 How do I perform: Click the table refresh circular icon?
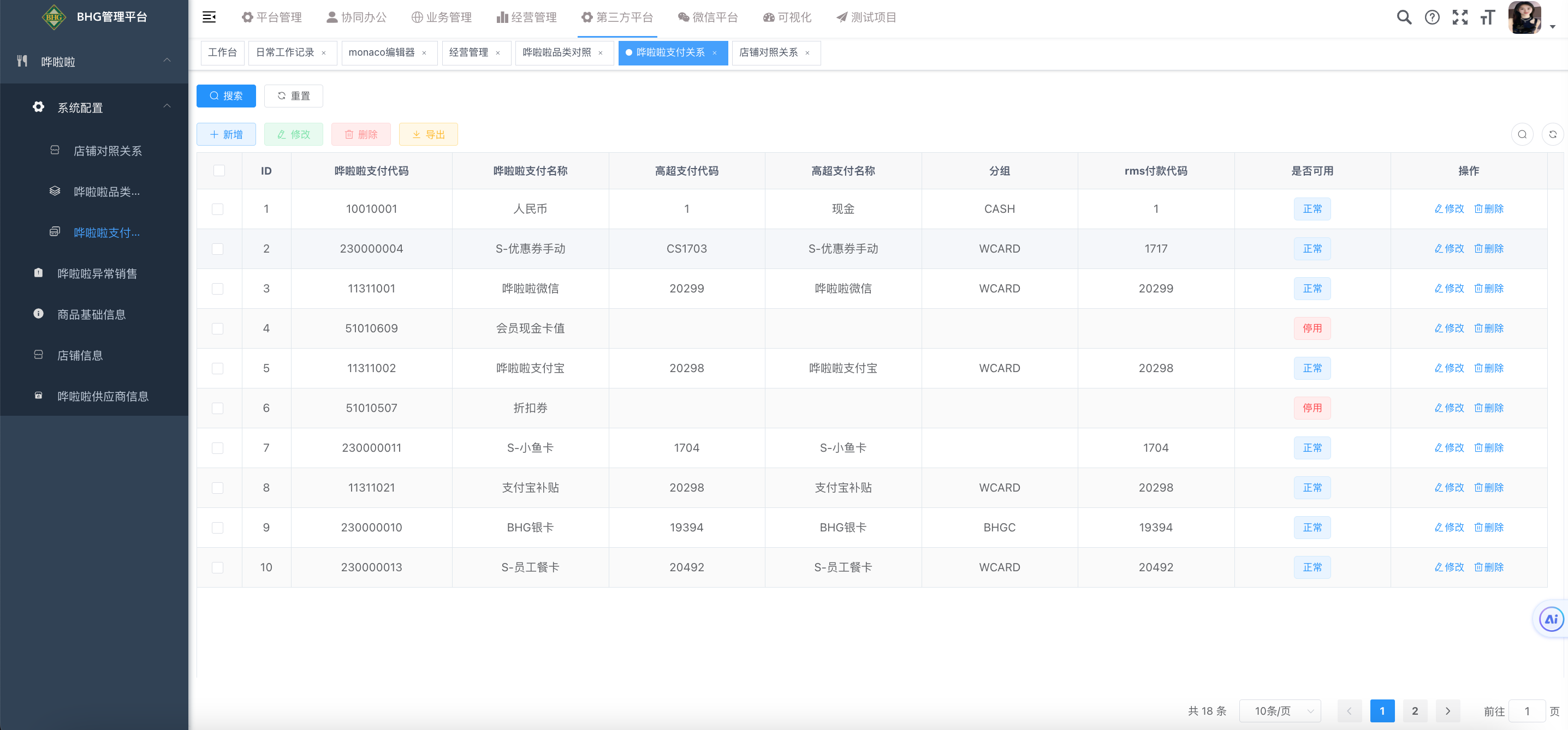tap(1552, 134)
